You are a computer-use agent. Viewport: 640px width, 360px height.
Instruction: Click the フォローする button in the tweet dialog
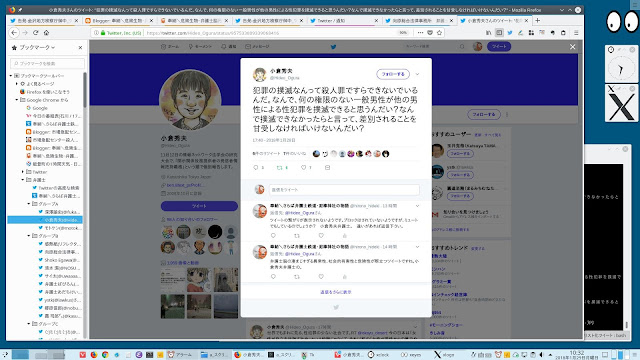[393, 74]
